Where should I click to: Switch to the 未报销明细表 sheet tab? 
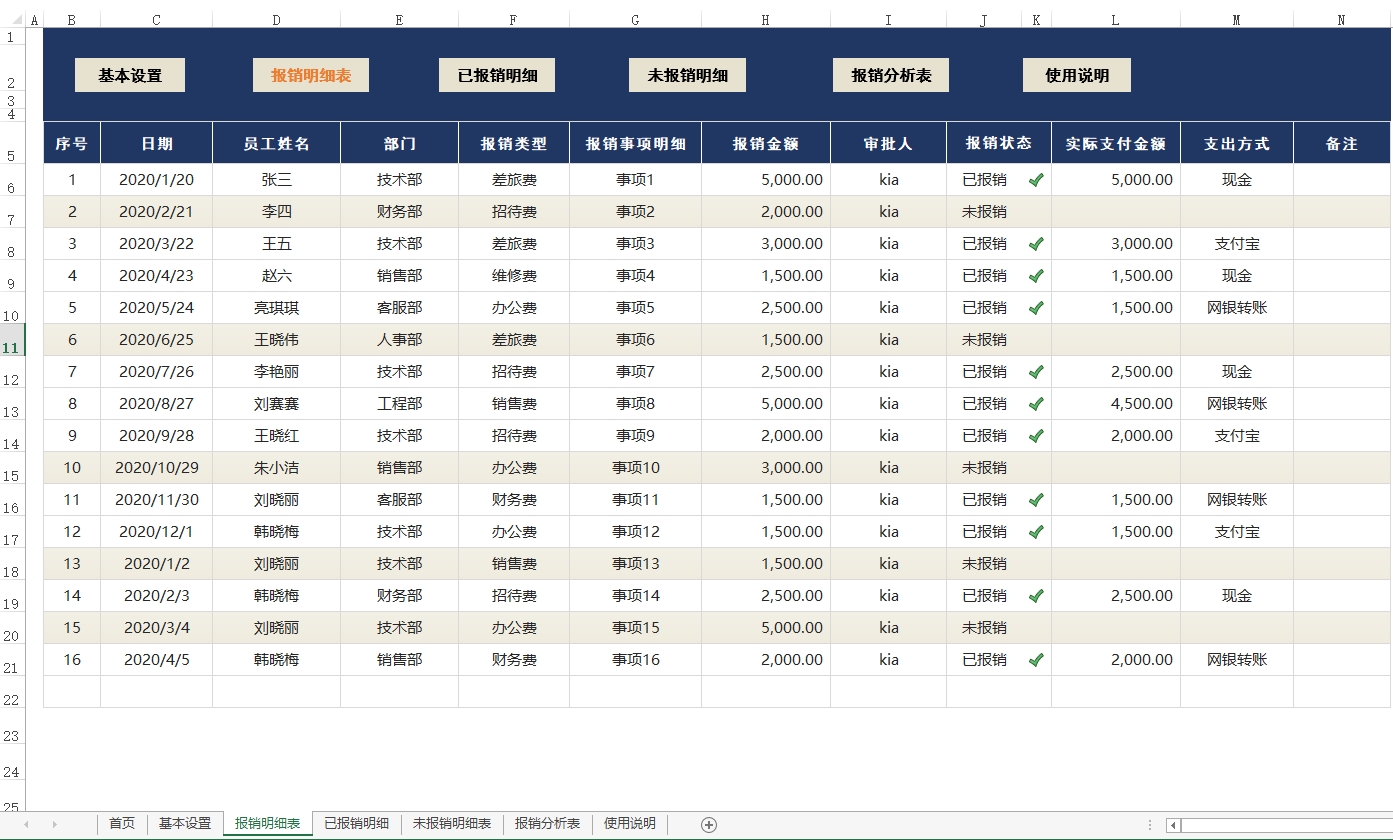coord(452,824)
